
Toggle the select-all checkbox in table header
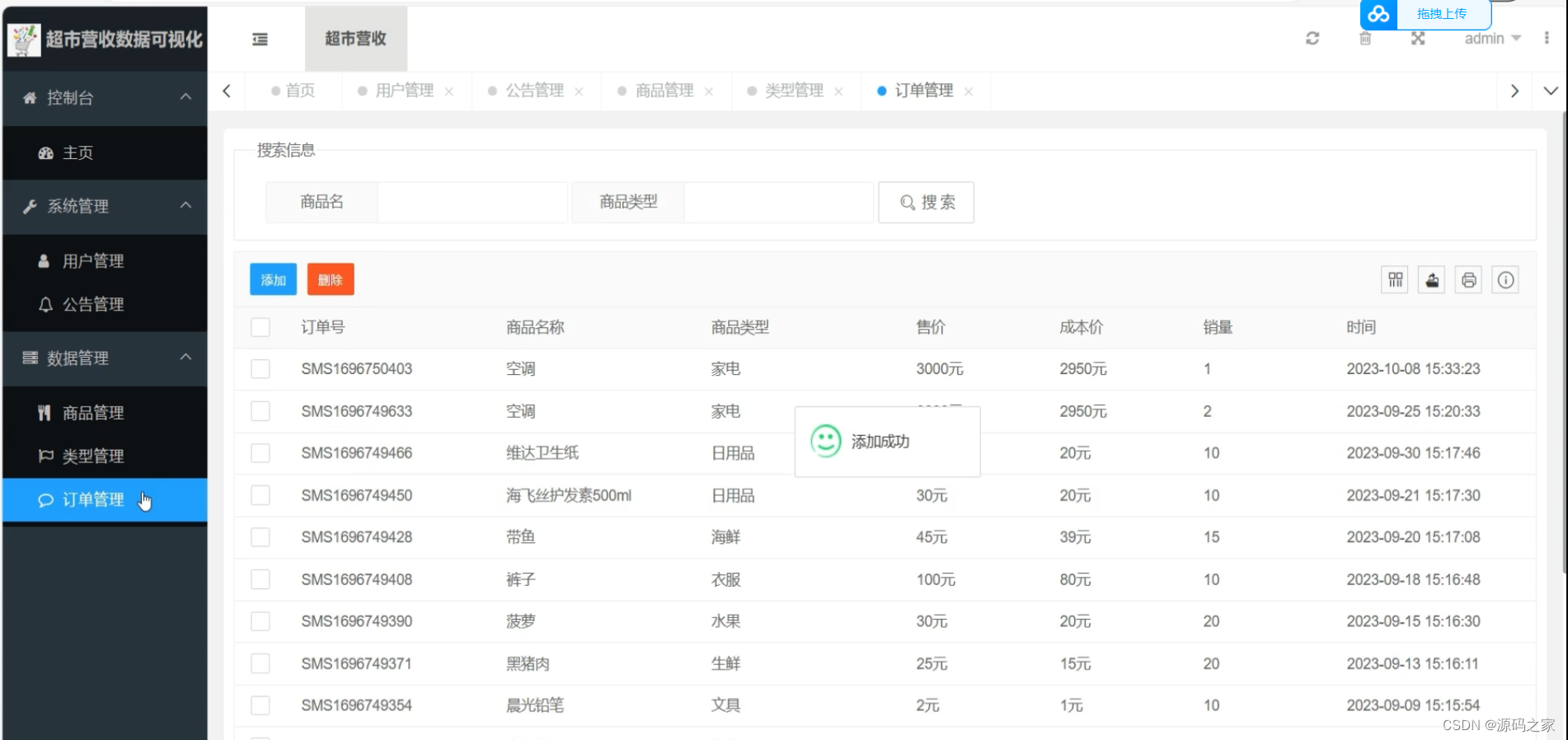[x=261, y=327]
